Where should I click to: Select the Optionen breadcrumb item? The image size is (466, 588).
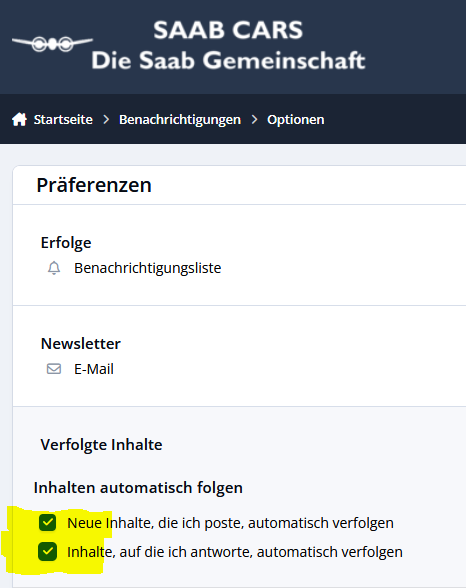coord(295,120)
